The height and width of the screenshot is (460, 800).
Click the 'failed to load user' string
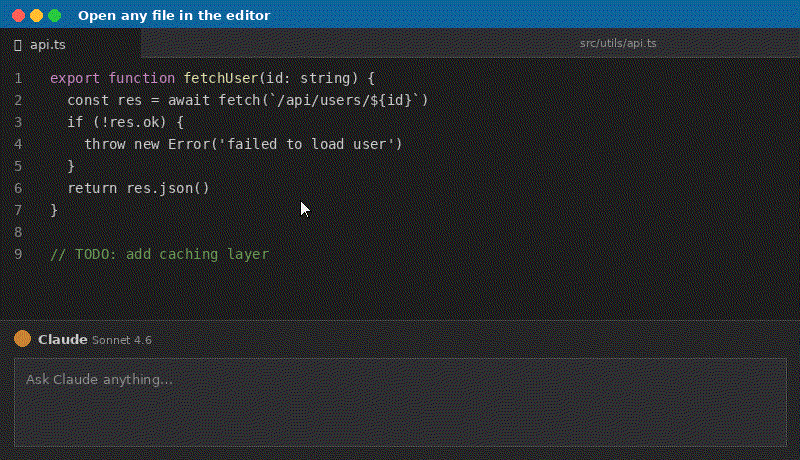(307, 144)
